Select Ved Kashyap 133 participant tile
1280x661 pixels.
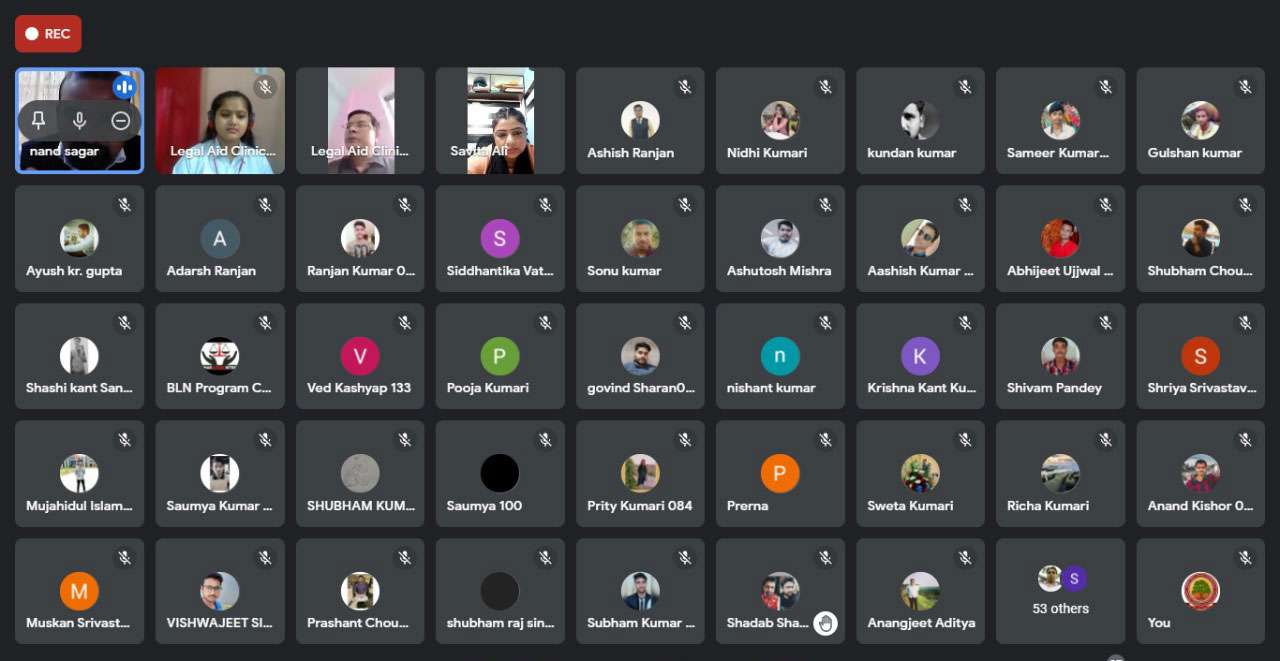[360, 356]
